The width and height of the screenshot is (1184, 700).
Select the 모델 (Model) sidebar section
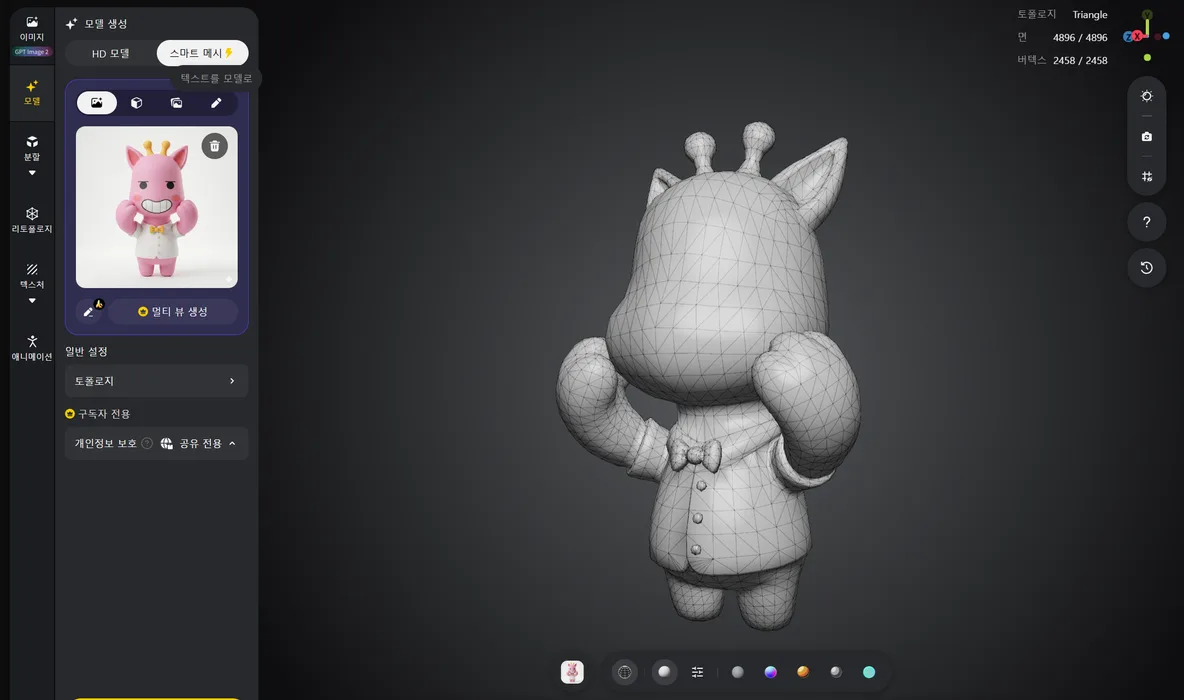(32, 92)
